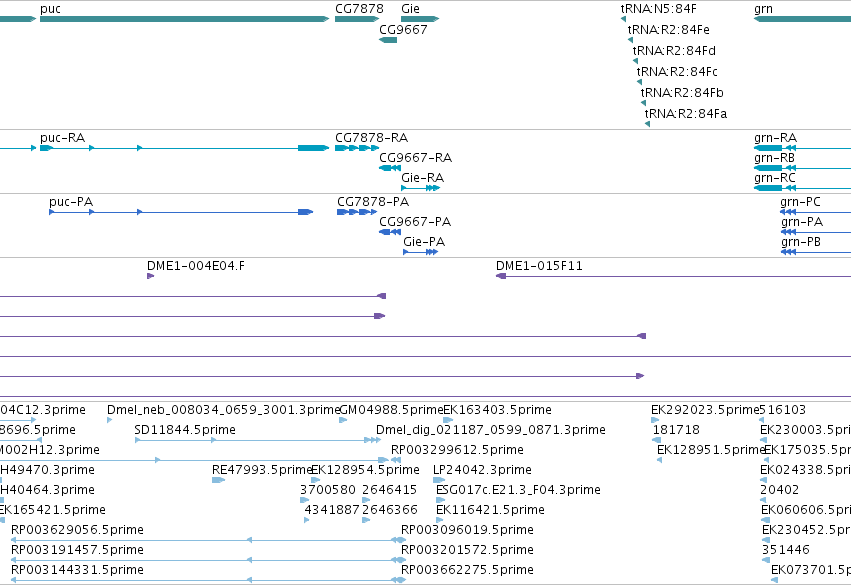Viewport: 851px width, 585px height.
Task: Select the RP003191457.5prime label
Action: tap(77, 550)
